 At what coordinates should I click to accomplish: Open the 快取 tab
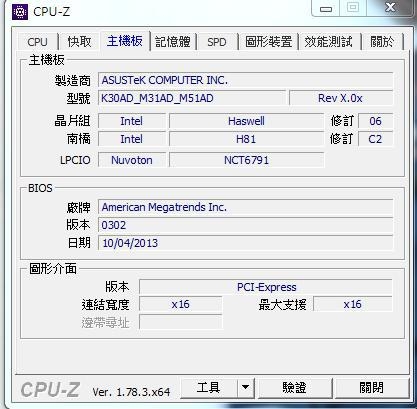click(79, 42)
